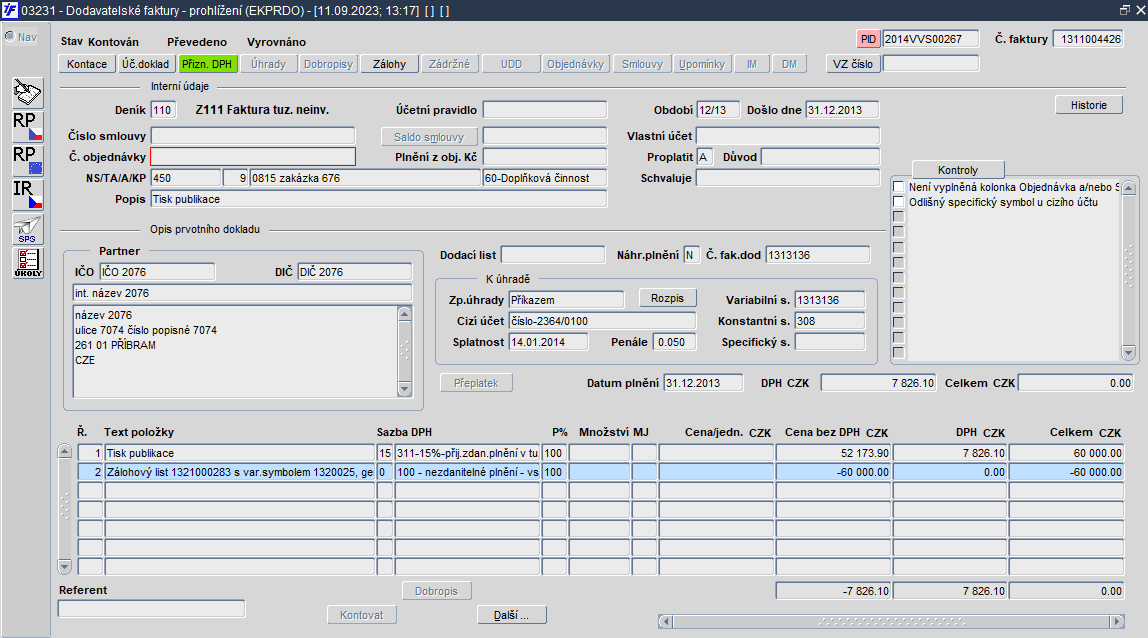Open the Zálohy tab button
The height and width of the screenshot is (638, 1148).
coord(390,64)
